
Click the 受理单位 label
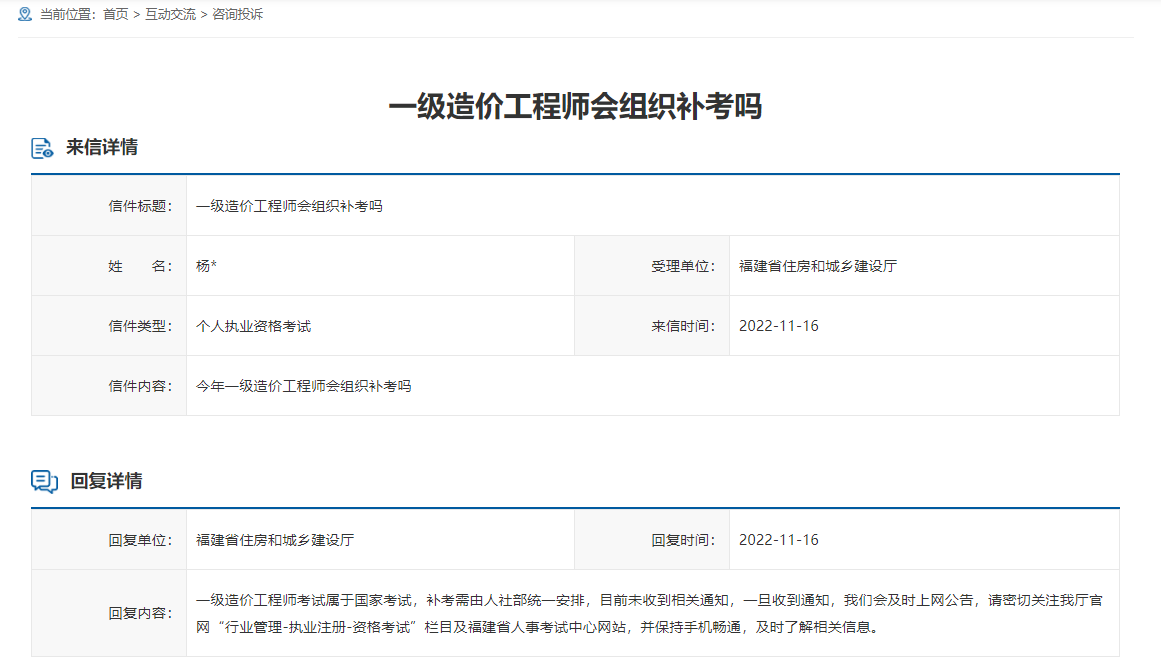683,266
